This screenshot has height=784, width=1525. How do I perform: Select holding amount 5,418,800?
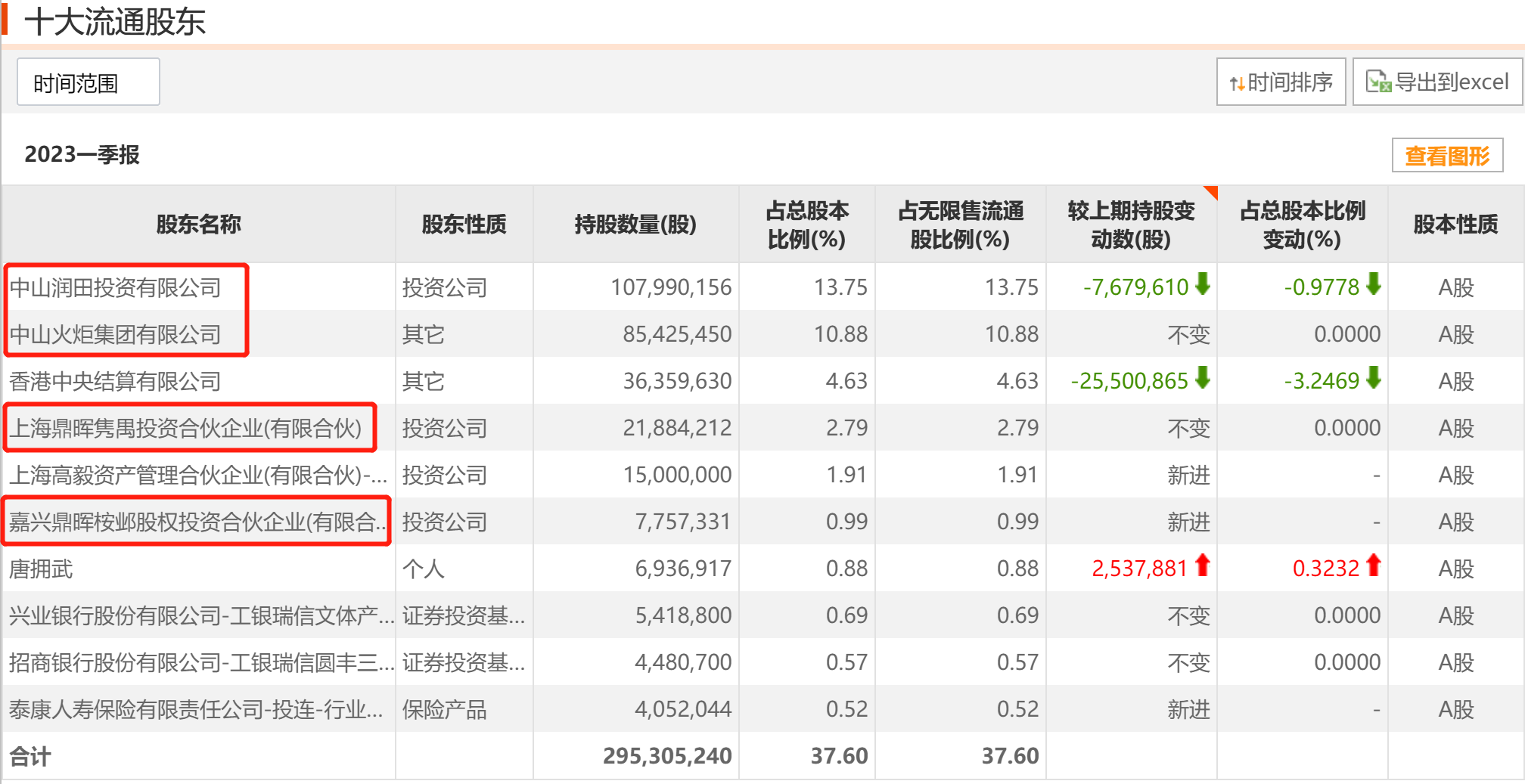(683, 615)
